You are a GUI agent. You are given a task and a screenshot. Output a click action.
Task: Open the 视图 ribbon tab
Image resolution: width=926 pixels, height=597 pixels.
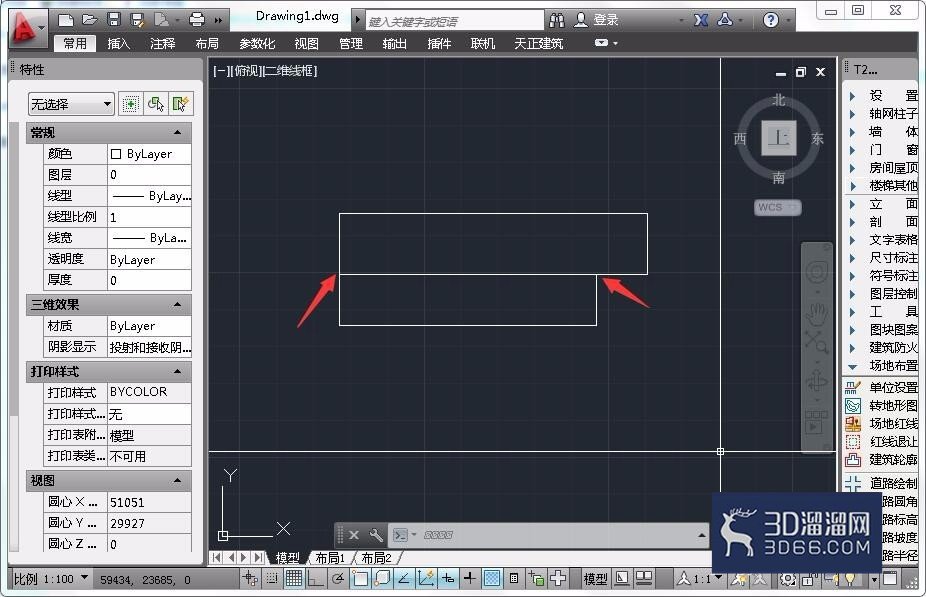coord(307,44)
